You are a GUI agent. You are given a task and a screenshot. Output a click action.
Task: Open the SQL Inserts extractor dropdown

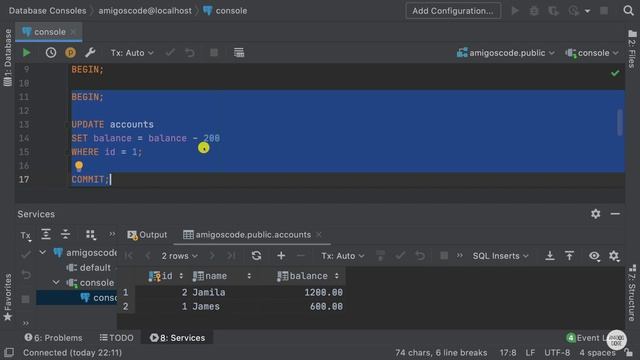coord(500,256)
